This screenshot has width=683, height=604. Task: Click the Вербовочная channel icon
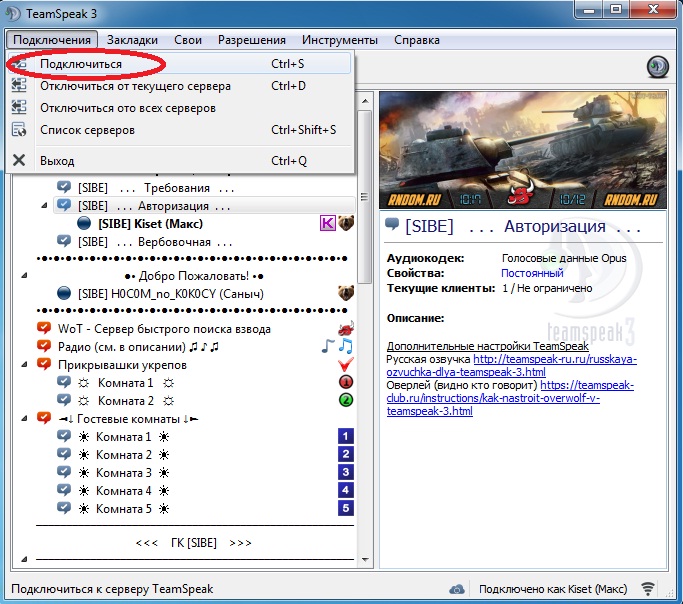64,241
